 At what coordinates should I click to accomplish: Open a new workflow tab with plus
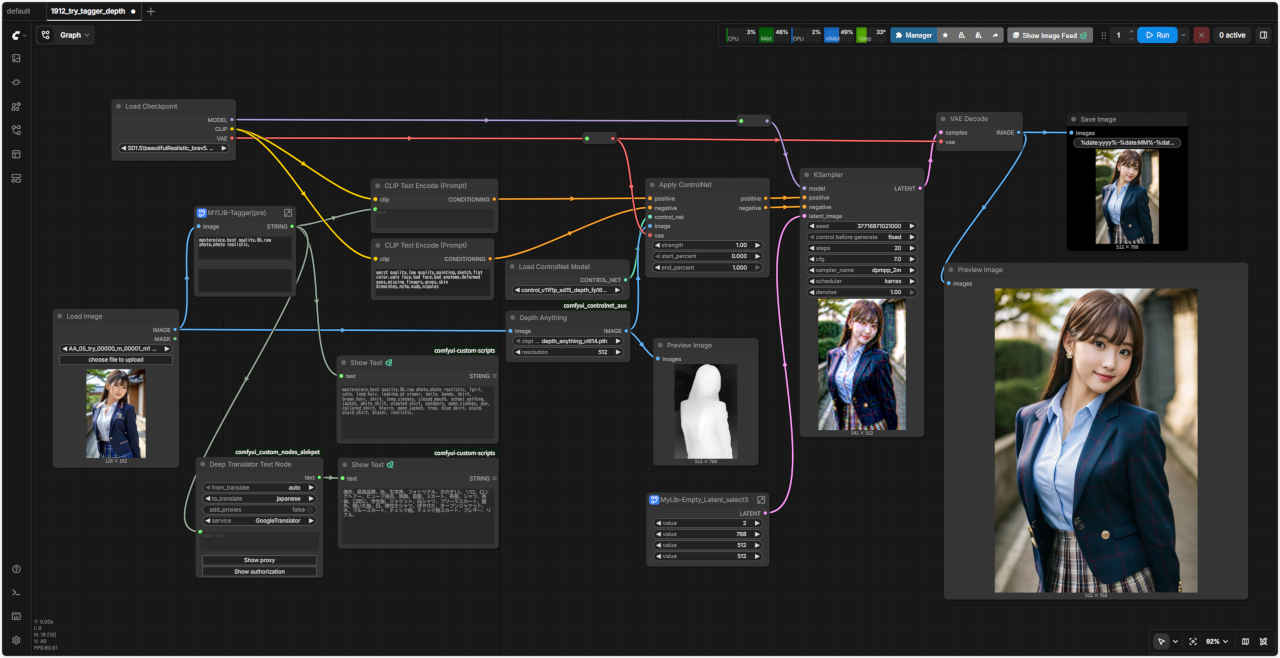click(151, 11)
